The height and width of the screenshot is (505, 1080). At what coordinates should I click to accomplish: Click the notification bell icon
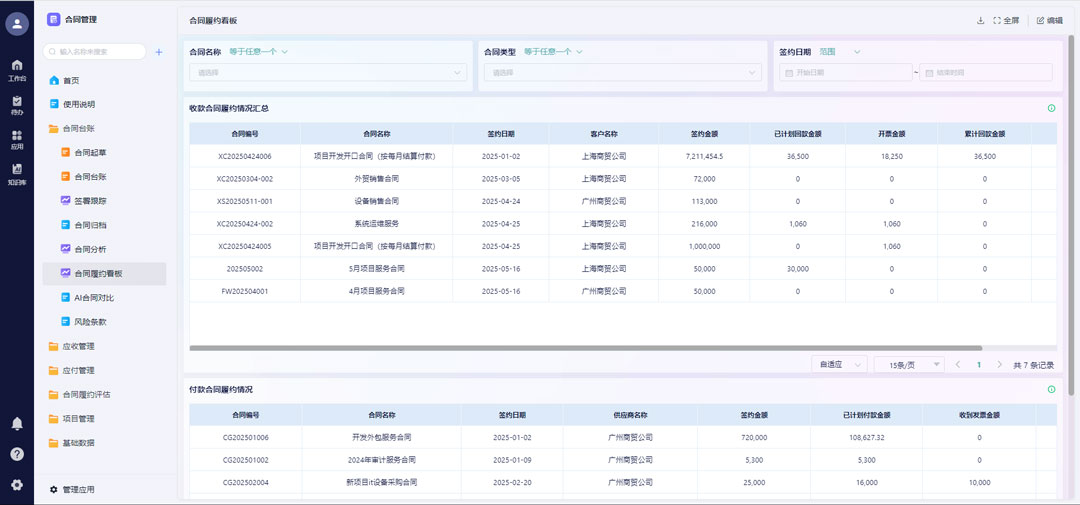[17, 424]
